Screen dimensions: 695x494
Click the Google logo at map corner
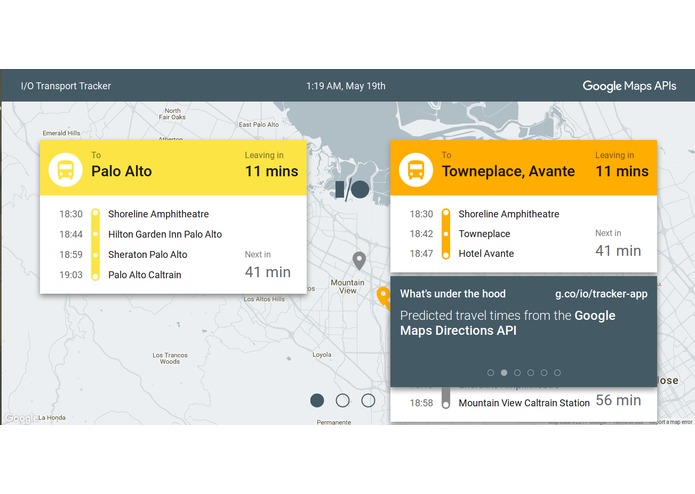tap(21, 418)
